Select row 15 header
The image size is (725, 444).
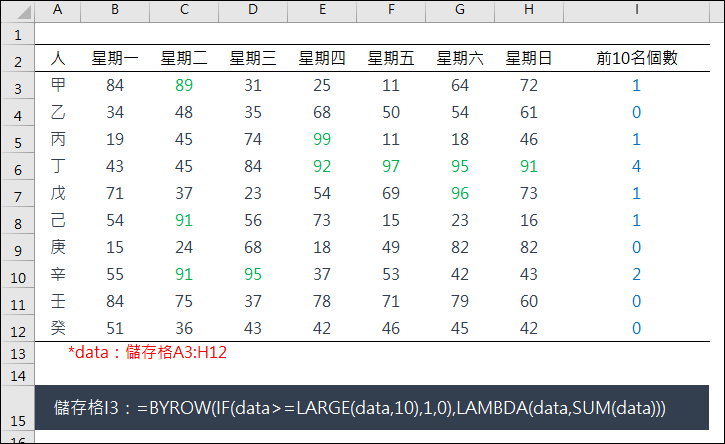click(18, 408)
